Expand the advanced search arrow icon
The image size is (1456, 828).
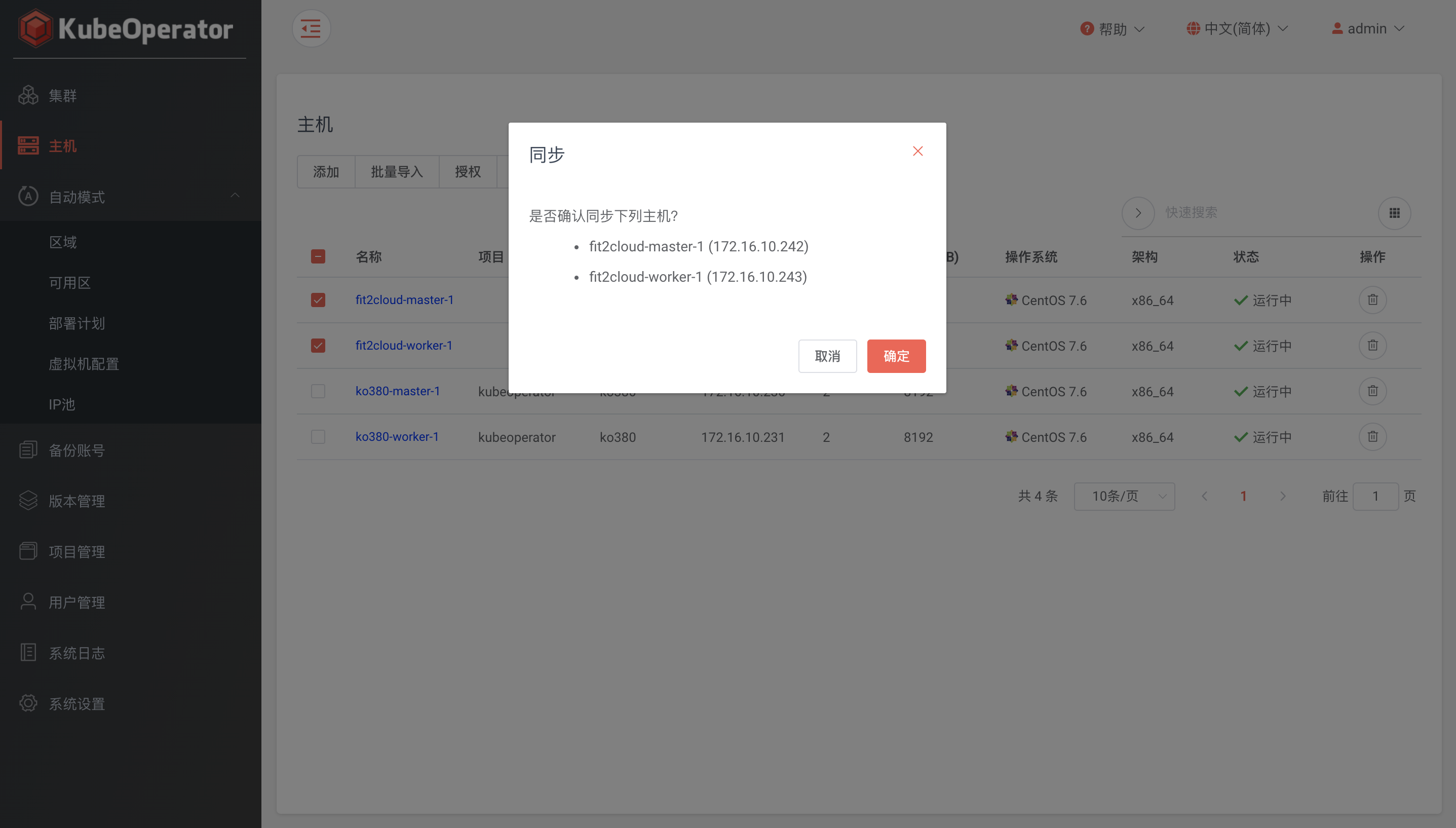1138,213
